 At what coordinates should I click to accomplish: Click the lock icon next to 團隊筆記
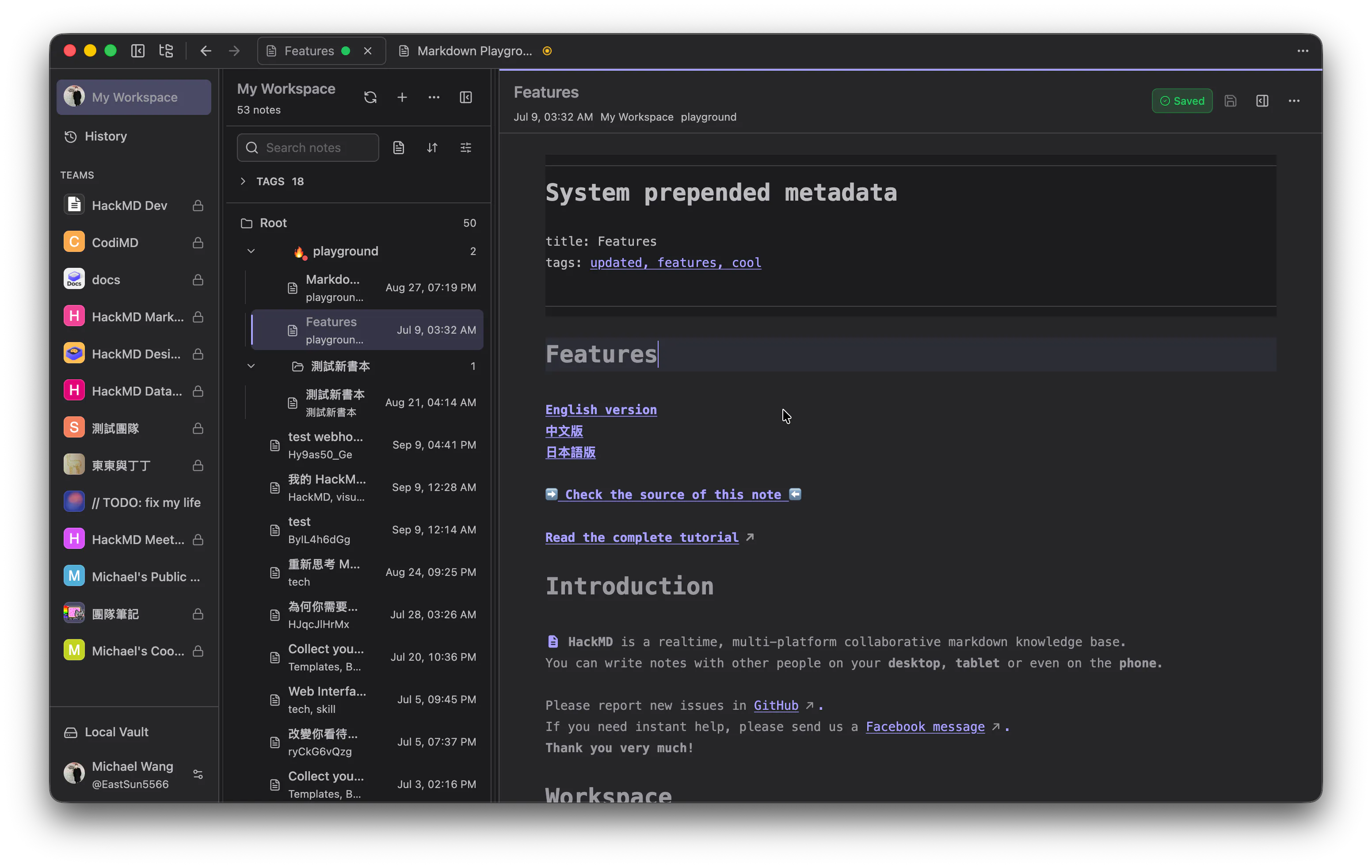coord(198,614)
